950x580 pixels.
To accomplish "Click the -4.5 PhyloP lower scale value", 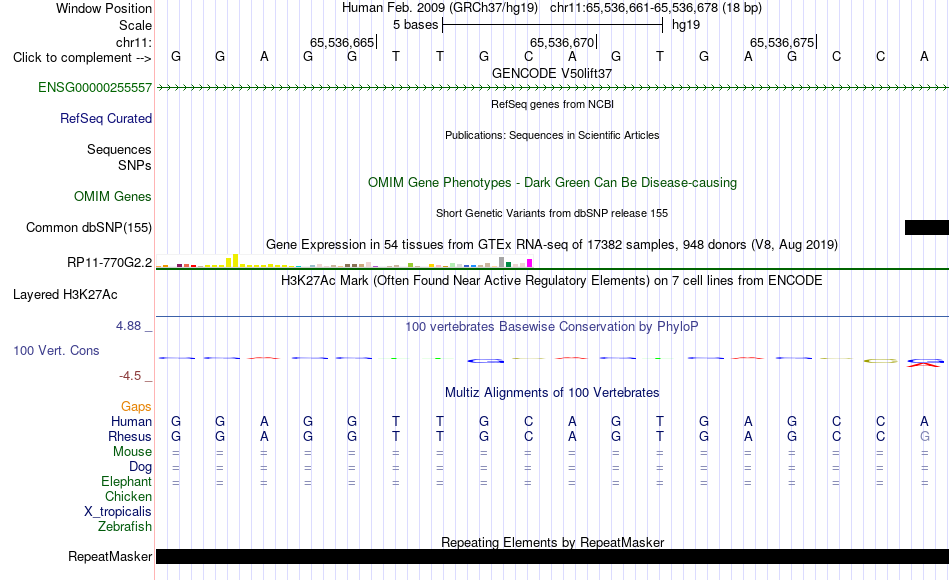I will coord(130,376).
